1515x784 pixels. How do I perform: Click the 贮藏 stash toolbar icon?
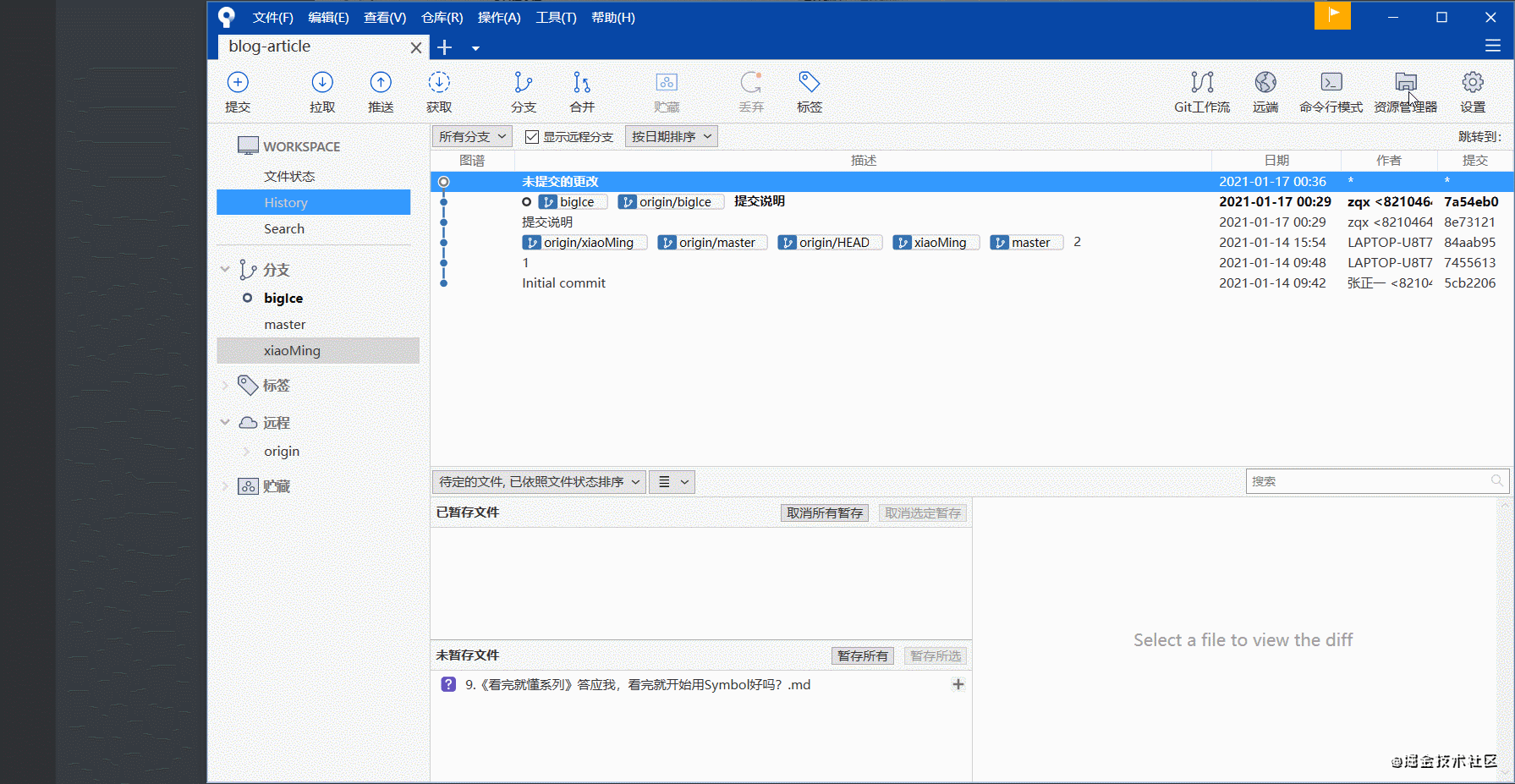667,82
